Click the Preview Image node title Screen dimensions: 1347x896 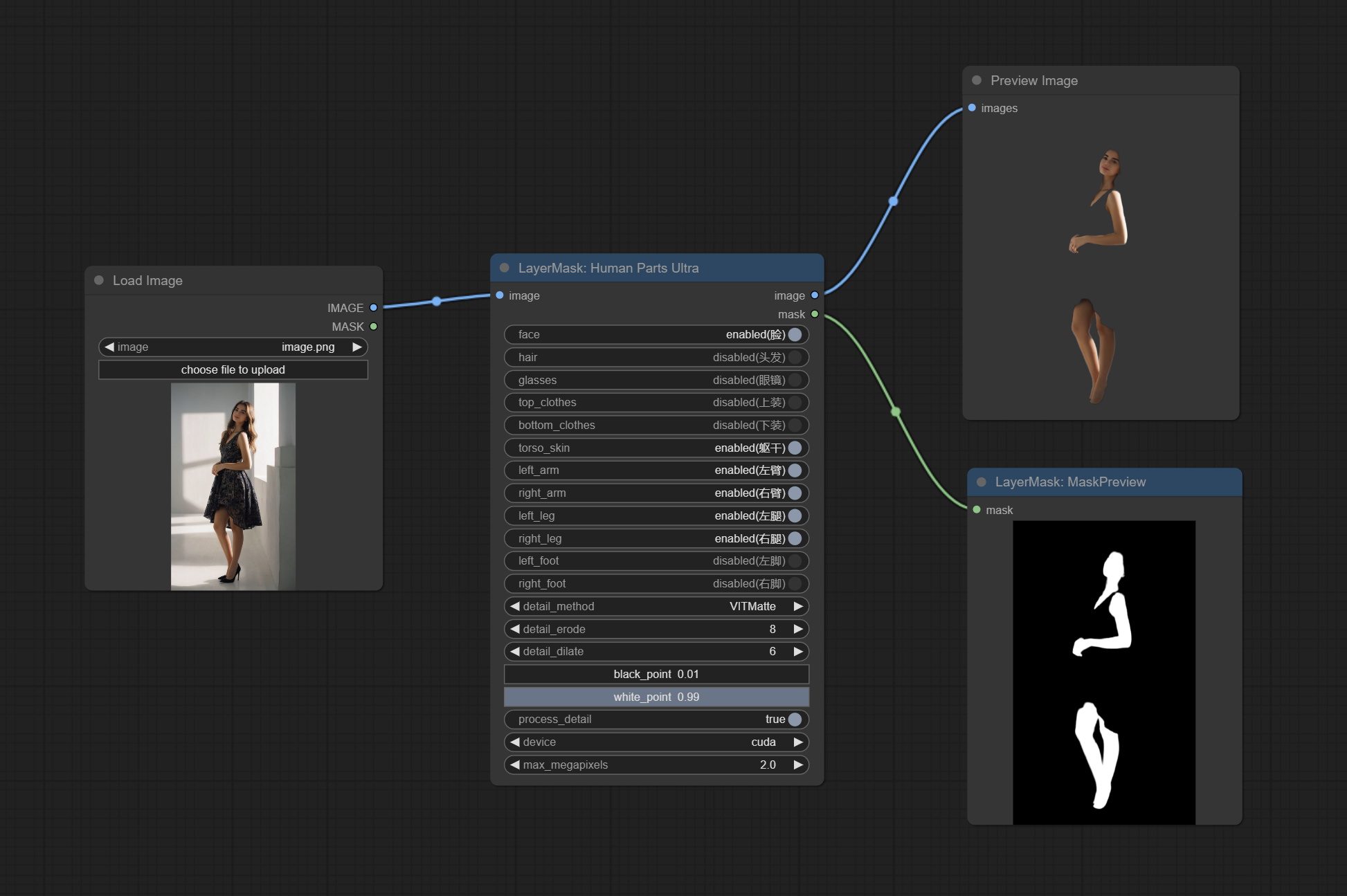click(x=1033, y=80)
